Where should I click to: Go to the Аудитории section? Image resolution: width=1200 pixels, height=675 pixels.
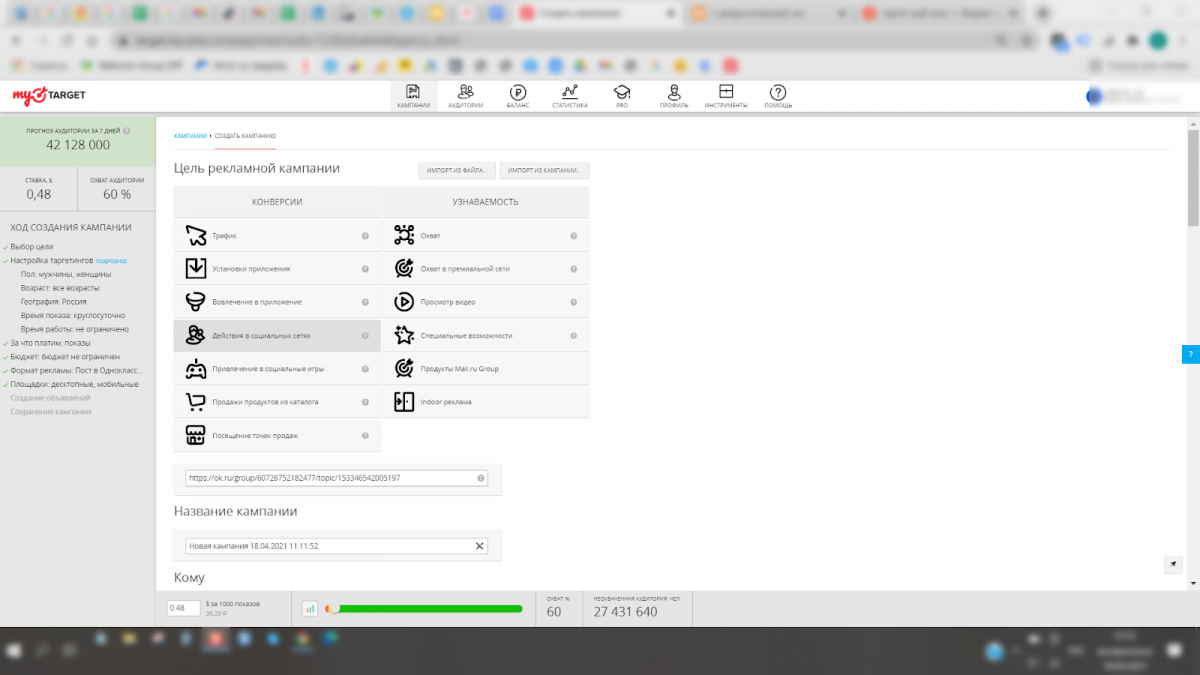465,96
